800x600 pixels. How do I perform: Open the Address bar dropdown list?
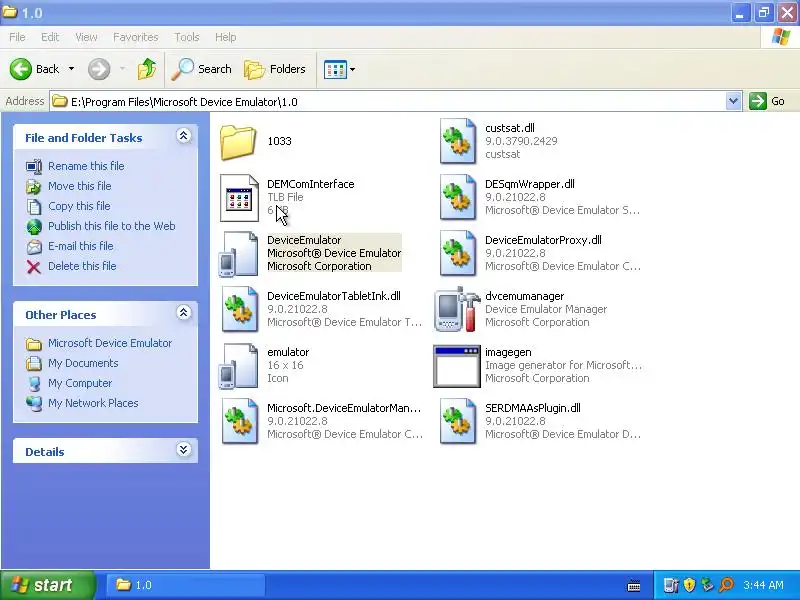coord(733,101)
